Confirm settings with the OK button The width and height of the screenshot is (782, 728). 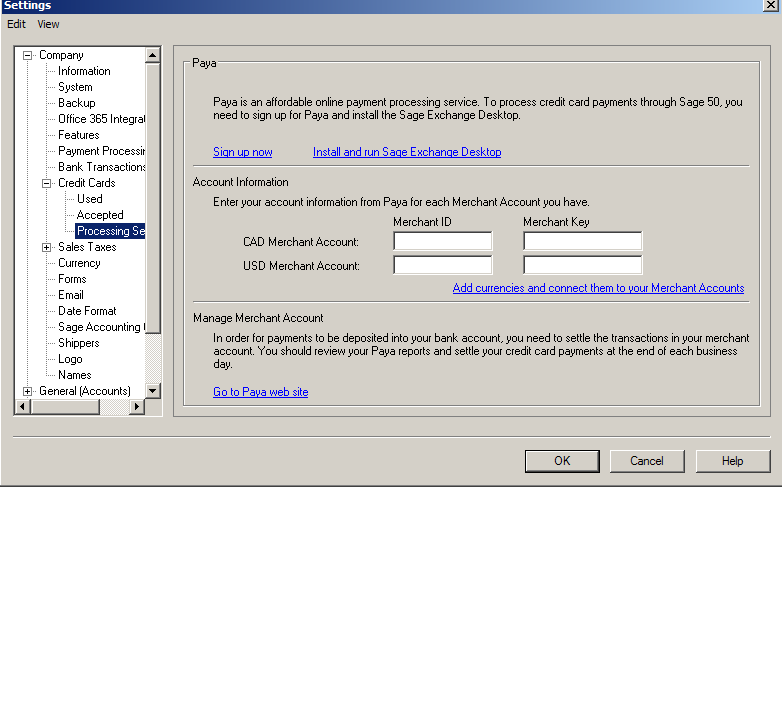pyautogui.click(x=563, y=461)
